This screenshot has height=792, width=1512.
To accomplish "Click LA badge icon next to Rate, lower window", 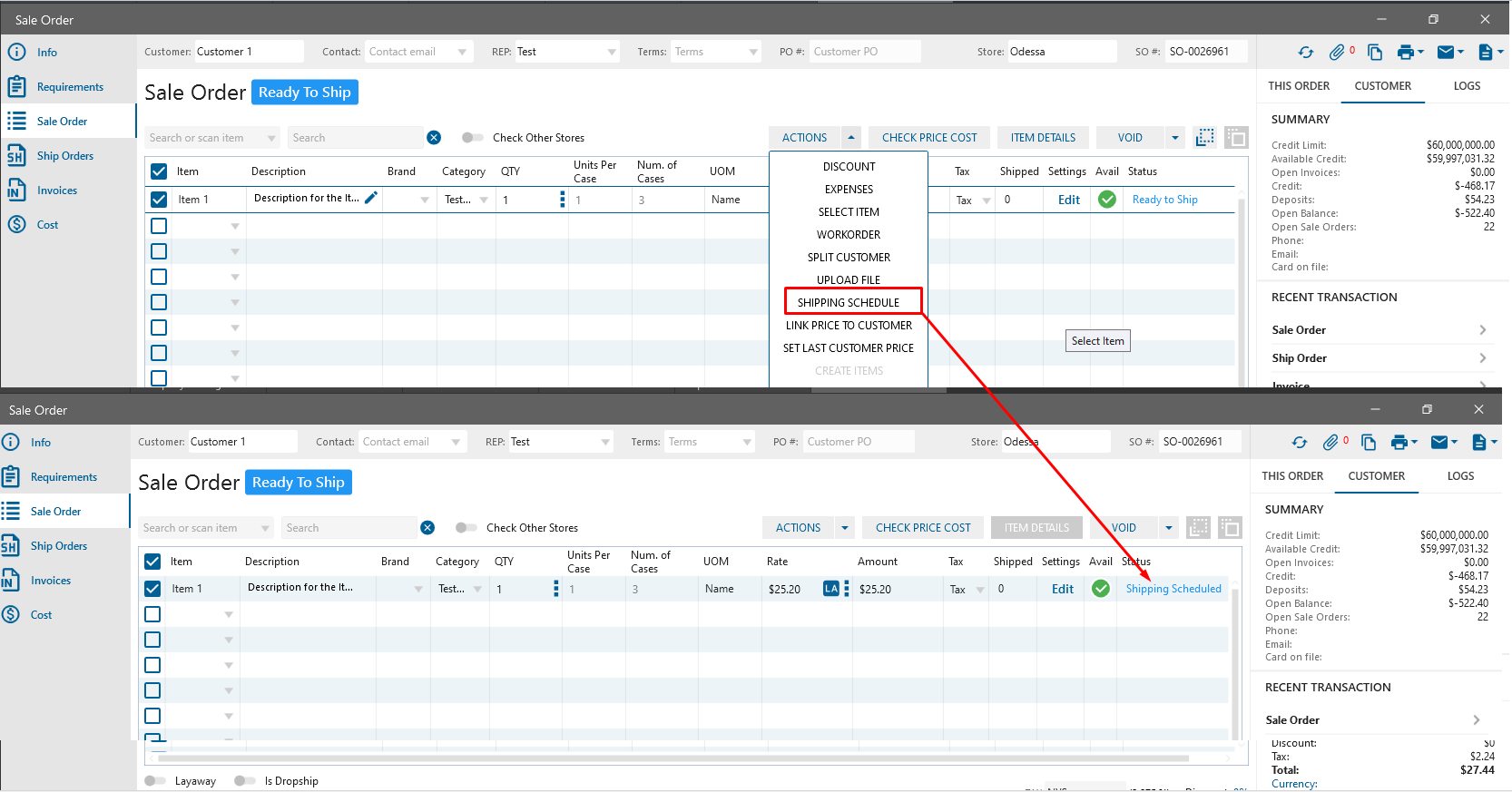I will point(831,589).
